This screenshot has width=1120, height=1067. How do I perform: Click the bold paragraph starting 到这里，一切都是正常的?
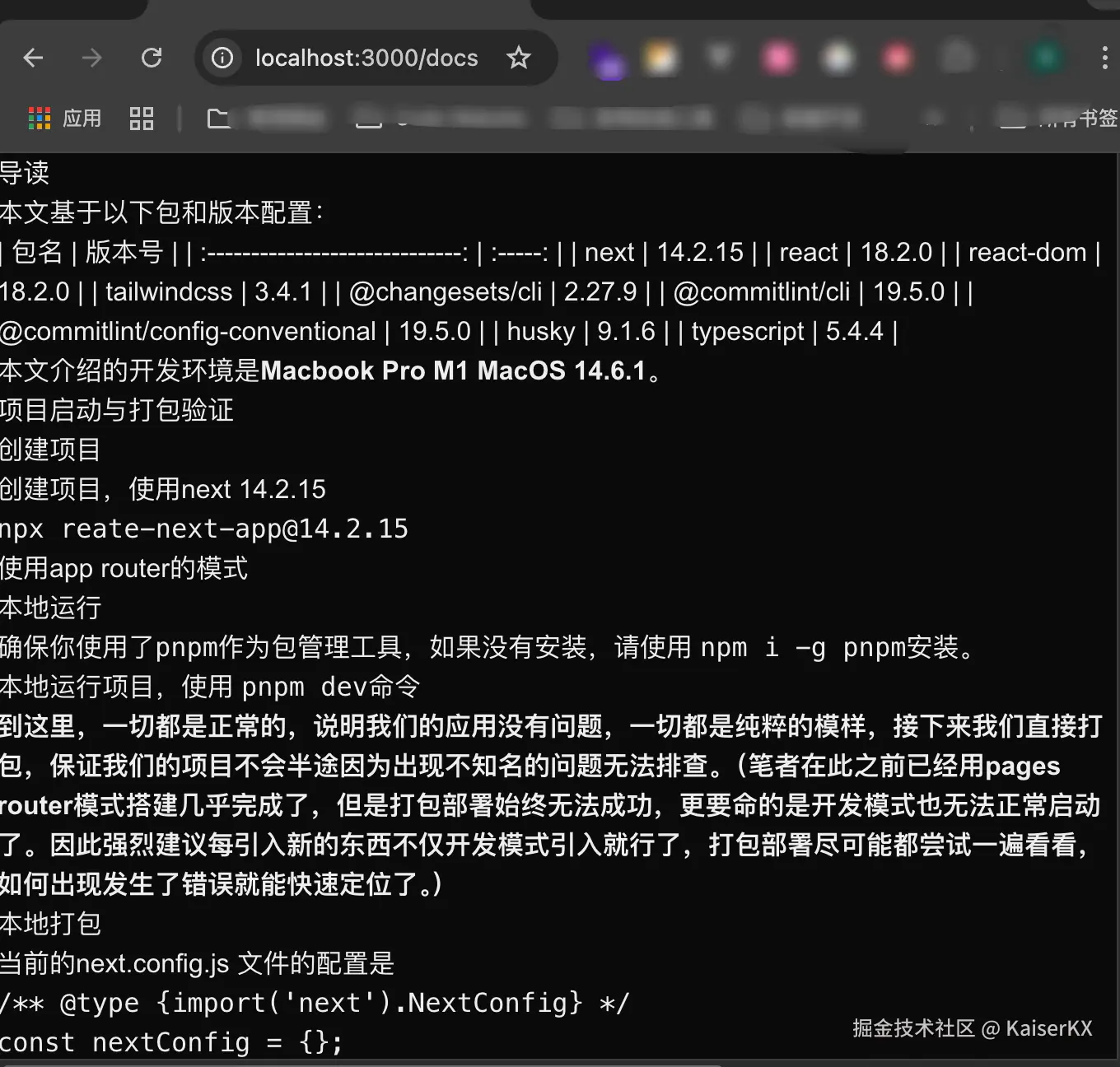coord(551,805)
